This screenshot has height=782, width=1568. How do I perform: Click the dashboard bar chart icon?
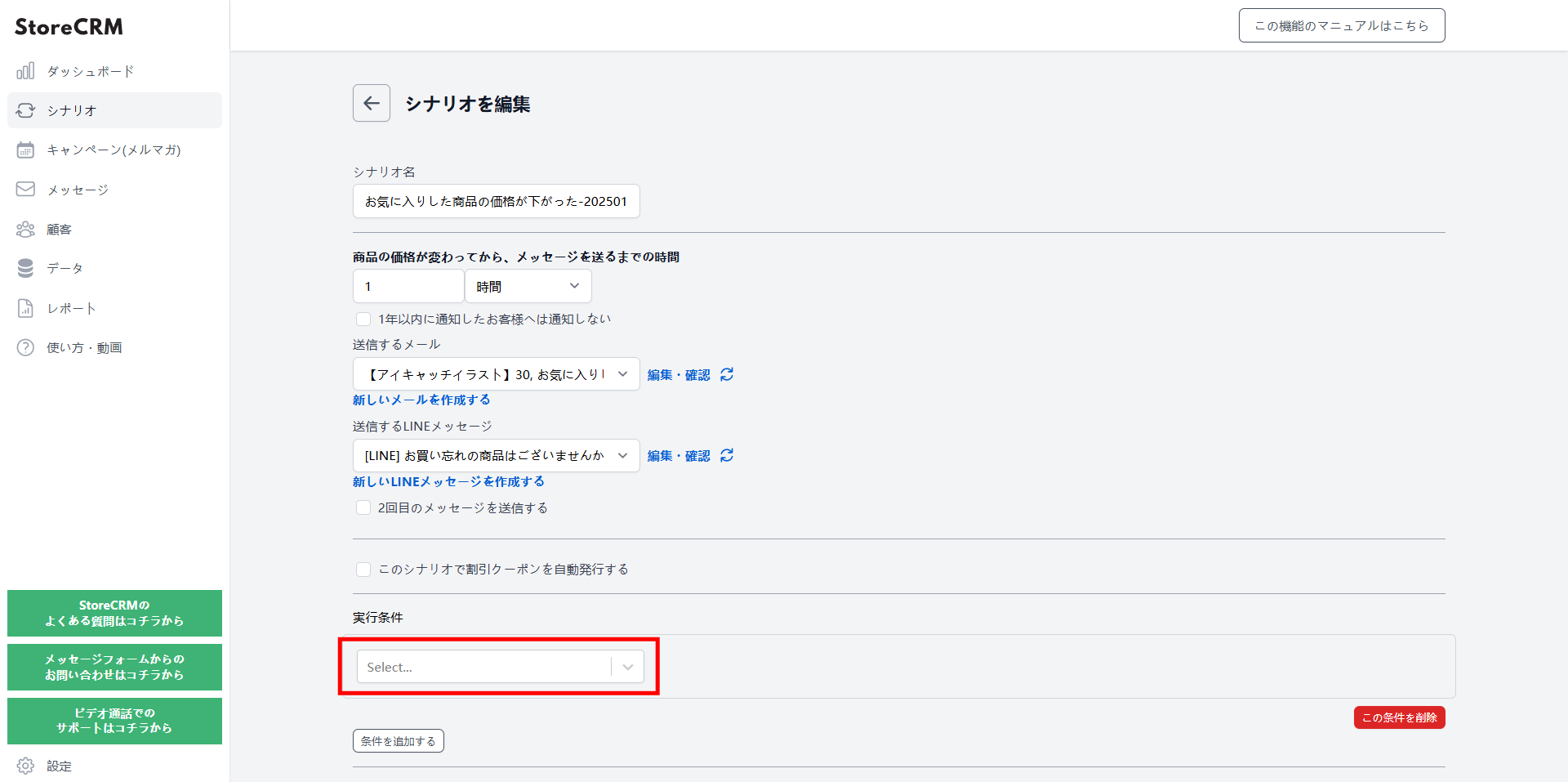click(x=25, y=71)
